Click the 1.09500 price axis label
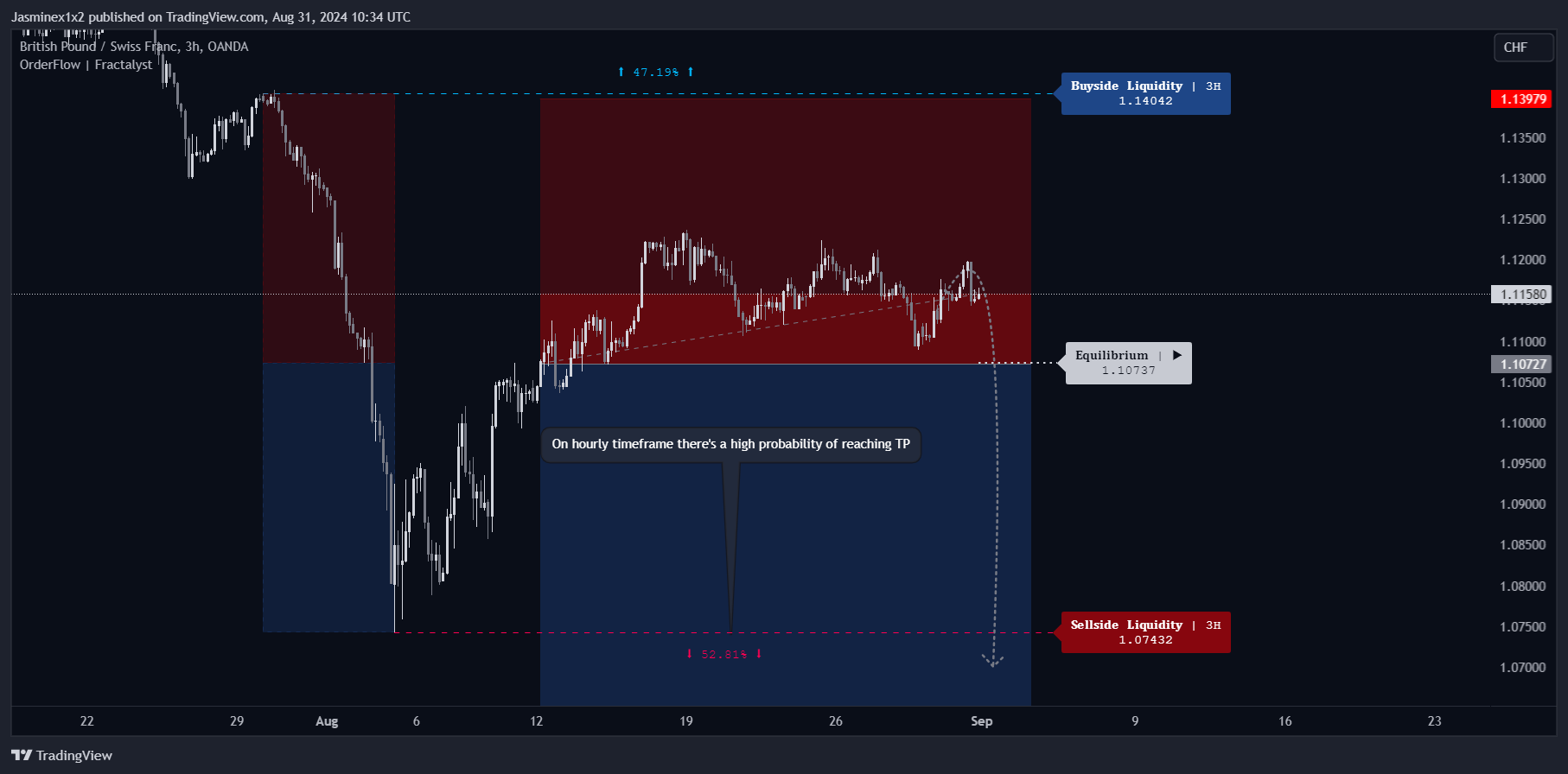The image size is (1568, 774). click(x=1523, y=464)
